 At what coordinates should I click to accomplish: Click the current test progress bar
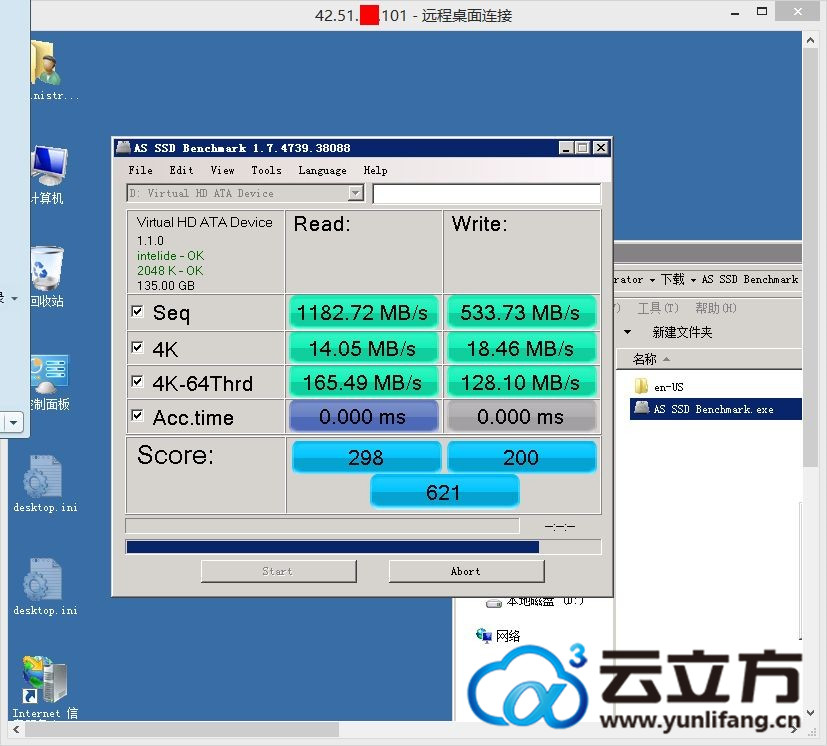tap(322, 526)
